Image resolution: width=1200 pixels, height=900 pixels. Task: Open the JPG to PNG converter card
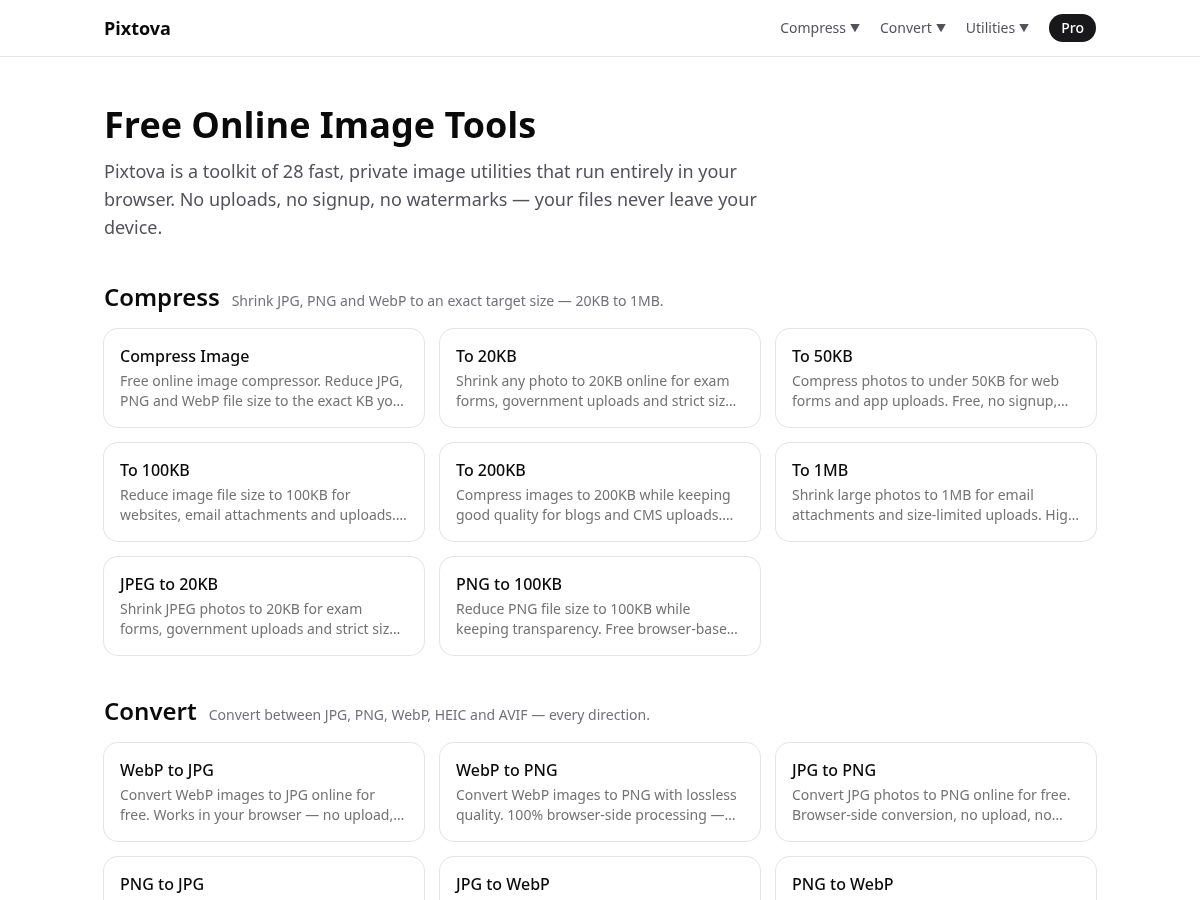tap(936, 792)
